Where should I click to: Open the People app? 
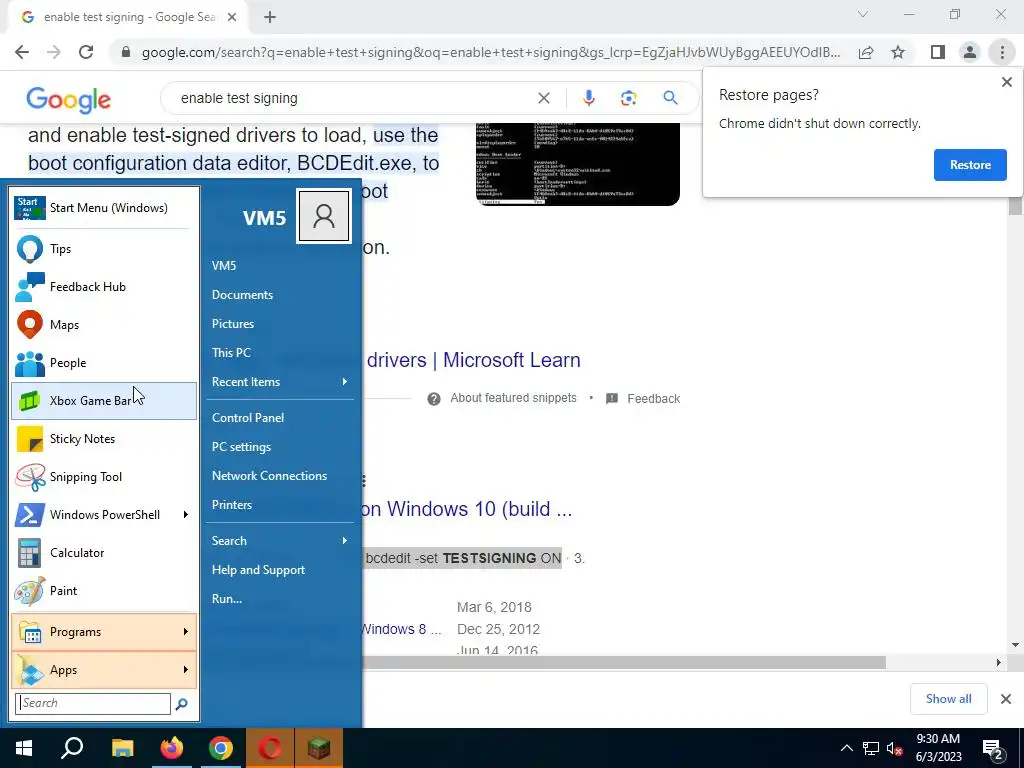(x=104, y=362)
